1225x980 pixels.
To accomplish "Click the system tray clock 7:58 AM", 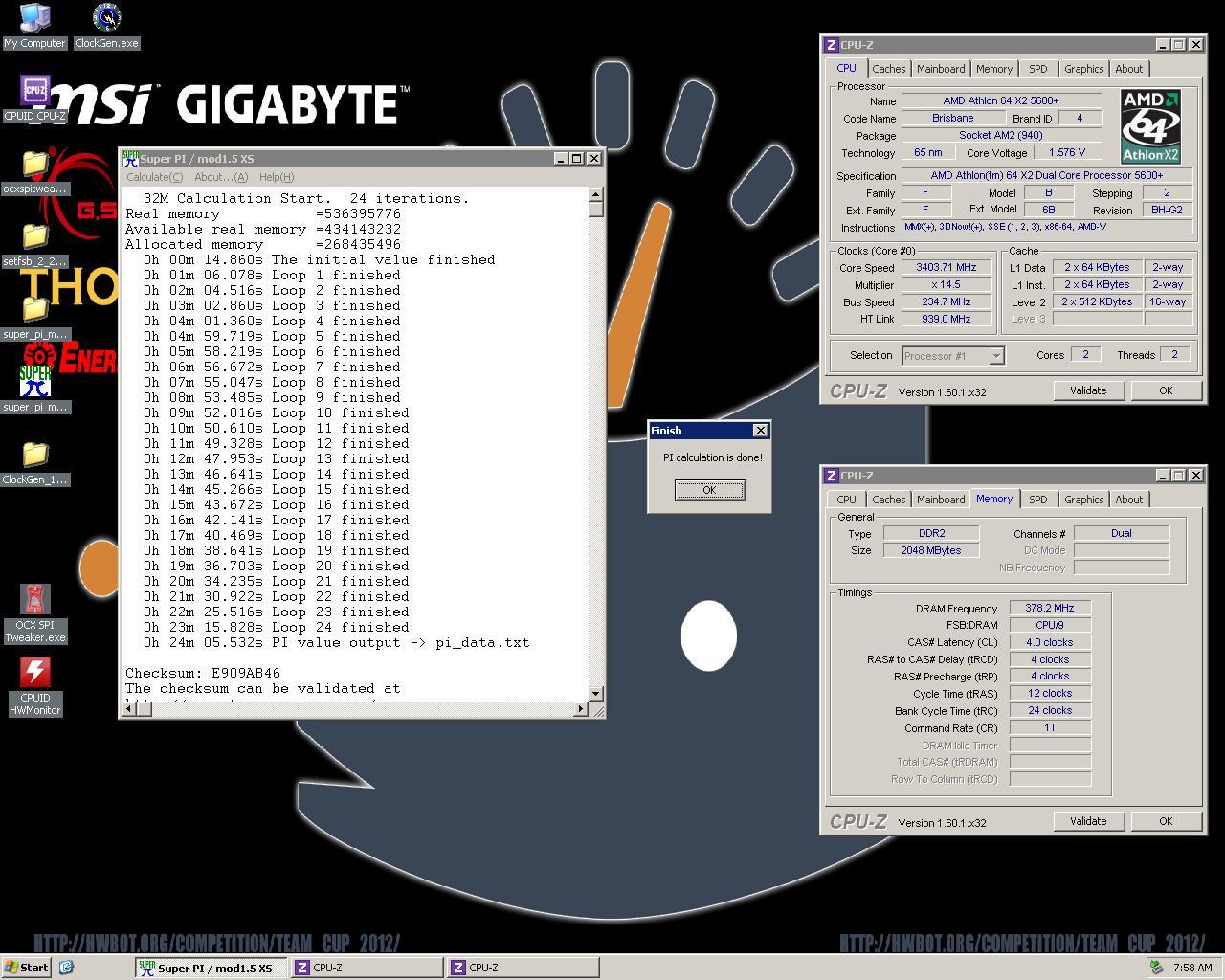I will 1192,968.
